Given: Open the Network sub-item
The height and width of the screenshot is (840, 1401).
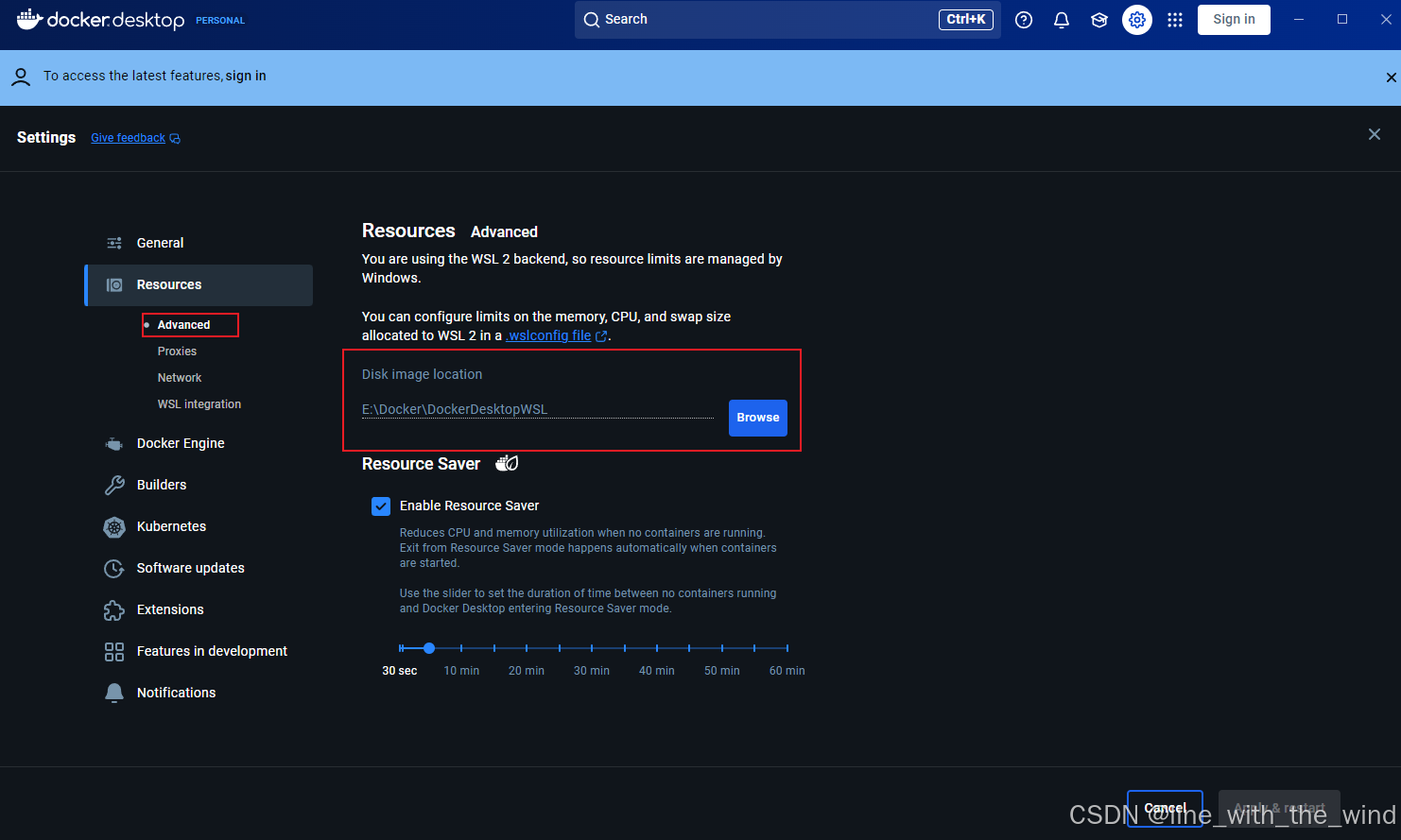Looking at the screenshot, I should pyautogui.click(x=180, y=378).
